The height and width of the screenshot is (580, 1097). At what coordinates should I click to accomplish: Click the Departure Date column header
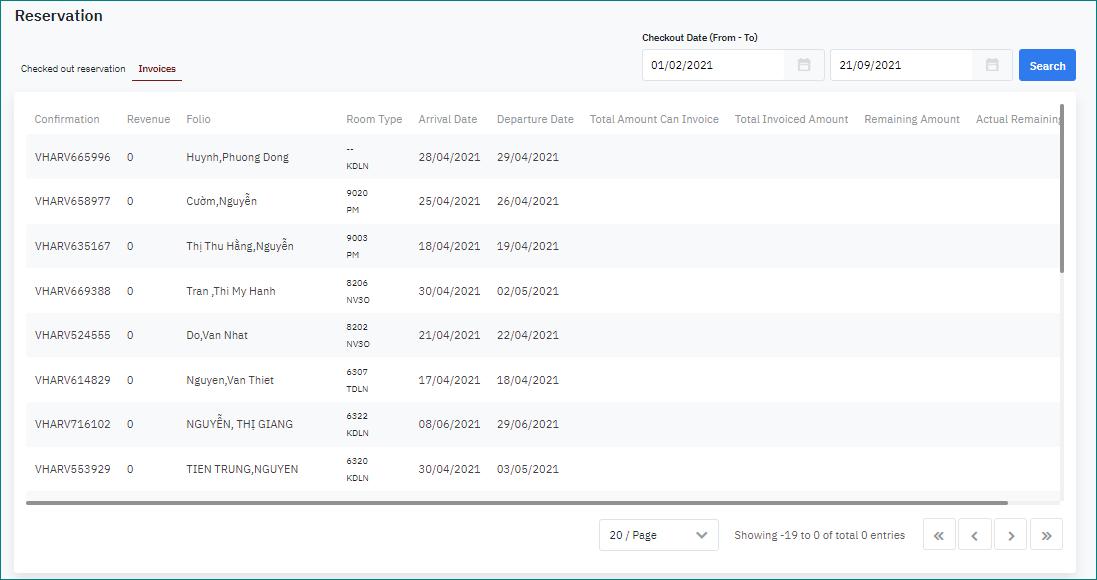[535, 119]
